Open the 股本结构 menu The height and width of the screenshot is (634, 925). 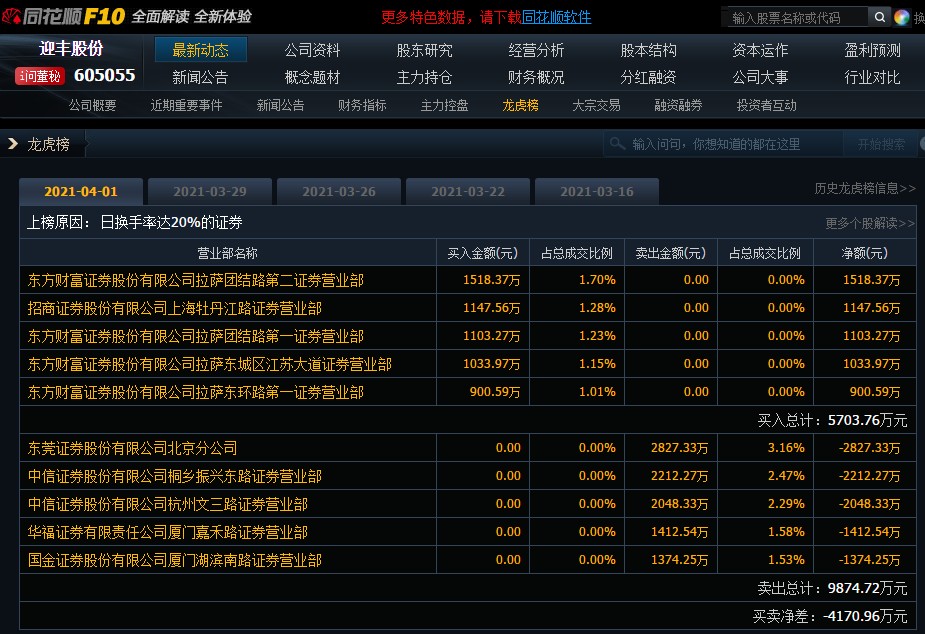(x=648, y=50)
